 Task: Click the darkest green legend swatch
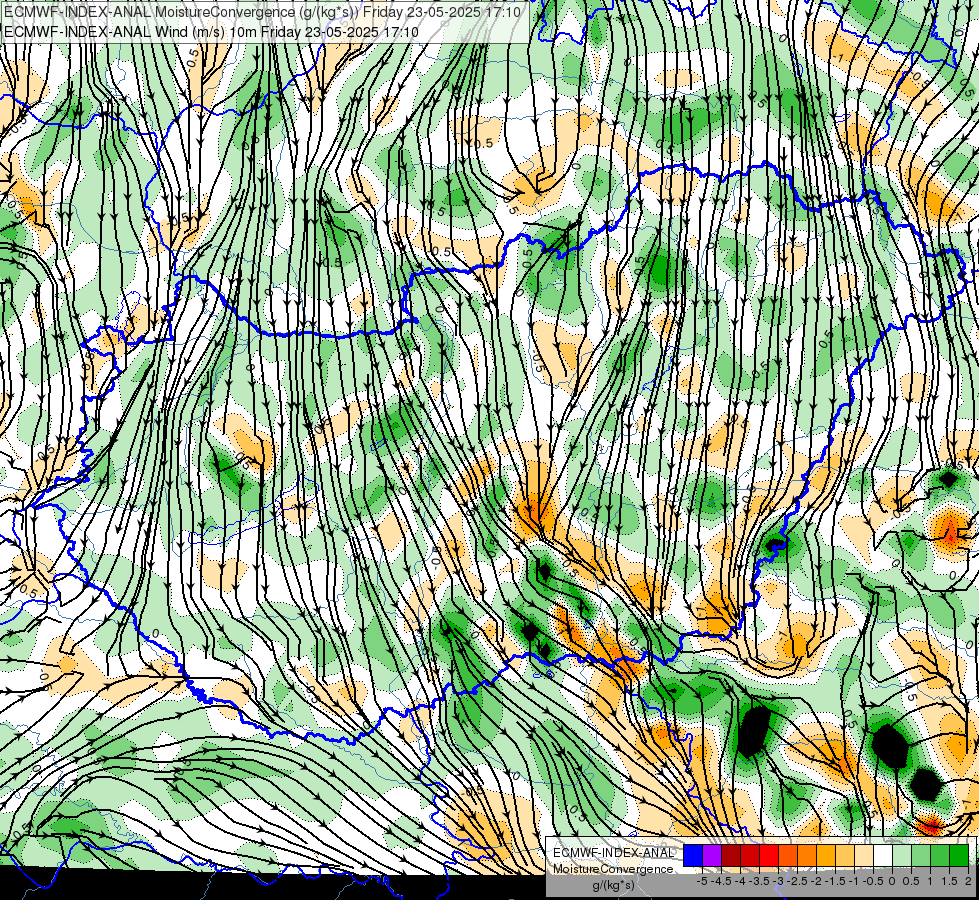pos(959,856)
